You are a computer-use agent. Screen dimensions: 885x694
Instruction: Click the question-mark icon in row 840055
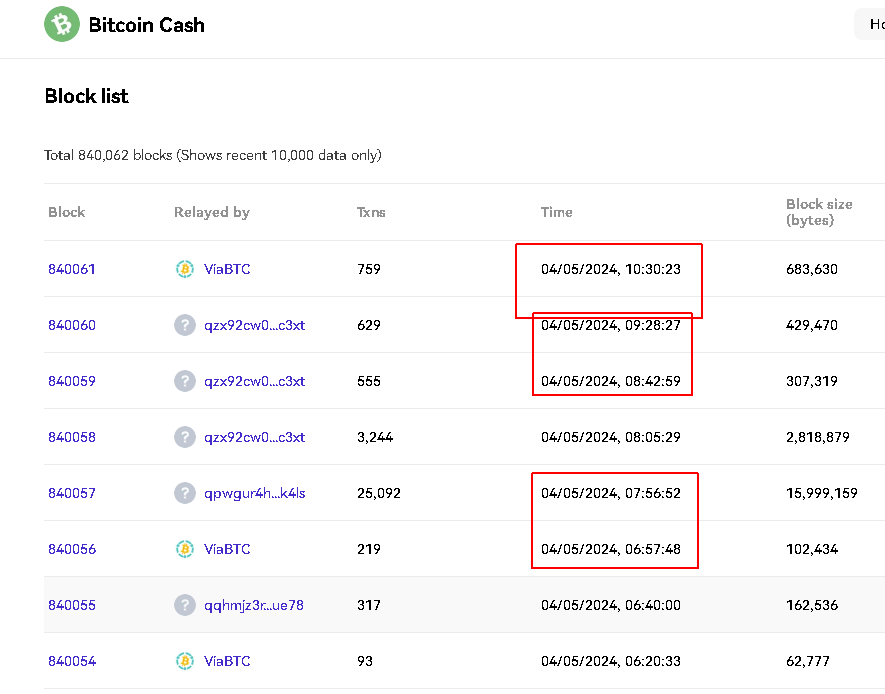pyautogui.click(x=185, y=605)
